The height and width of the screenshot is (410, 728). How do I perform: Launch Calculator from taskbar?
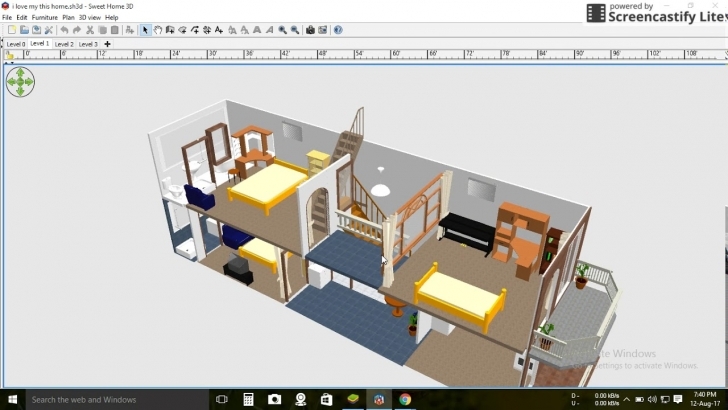click(x=248, y=399)
